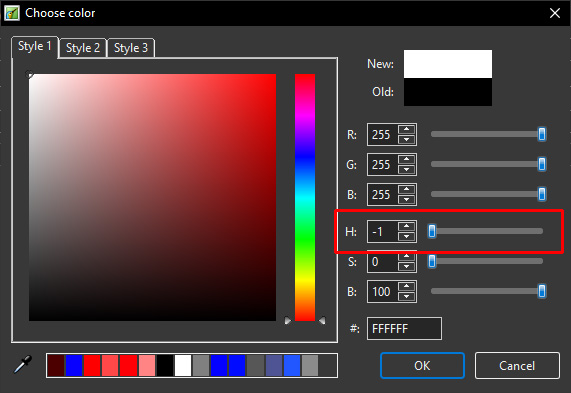Pick a color with the eyedropper tool
This screenshot has height=393, width=571.
tap(23, 365)
